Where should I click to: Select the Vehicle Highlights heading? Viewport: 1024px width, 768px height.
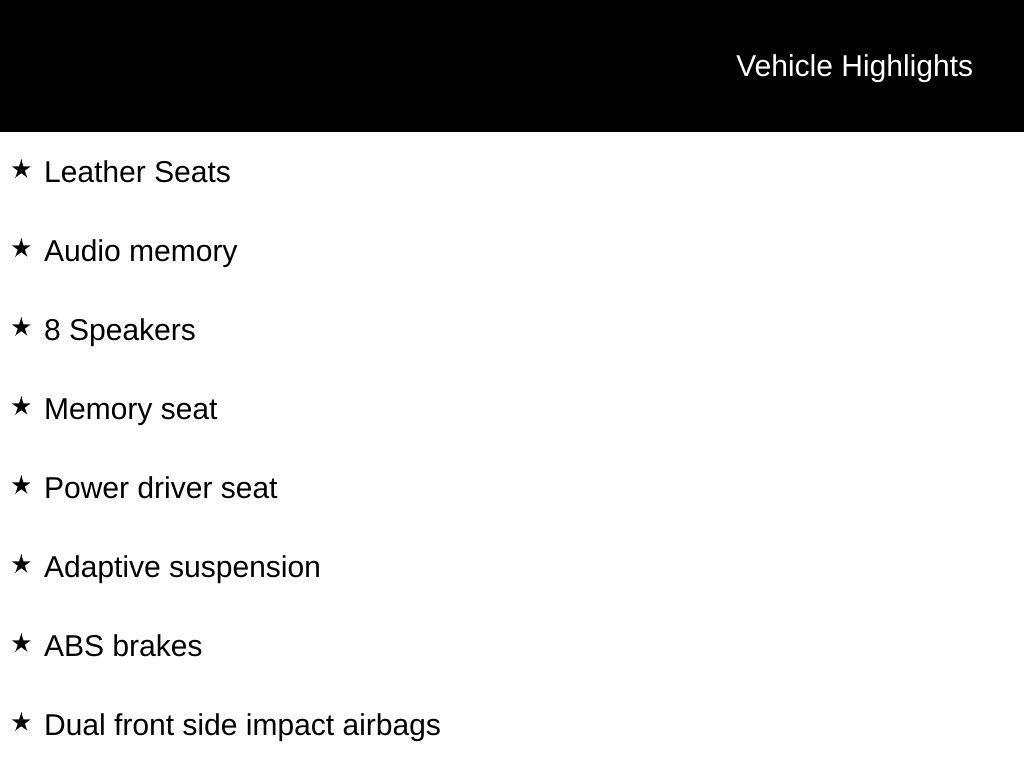[854, 67]
